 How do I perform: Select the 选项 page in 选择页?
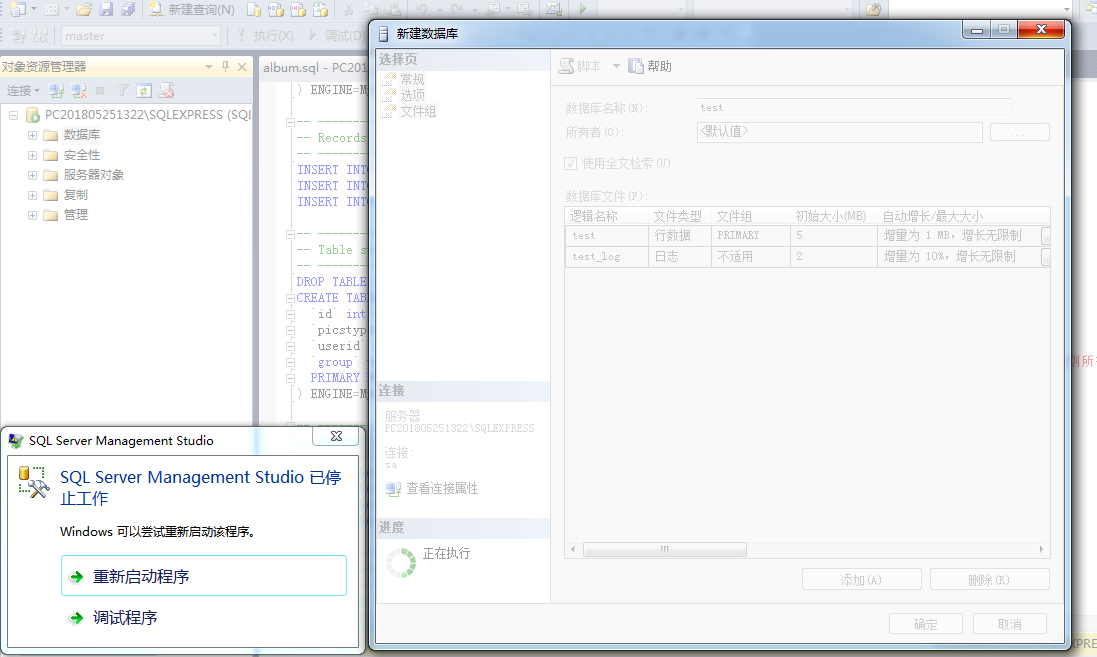pyautogui.click(x=412, y=94)
